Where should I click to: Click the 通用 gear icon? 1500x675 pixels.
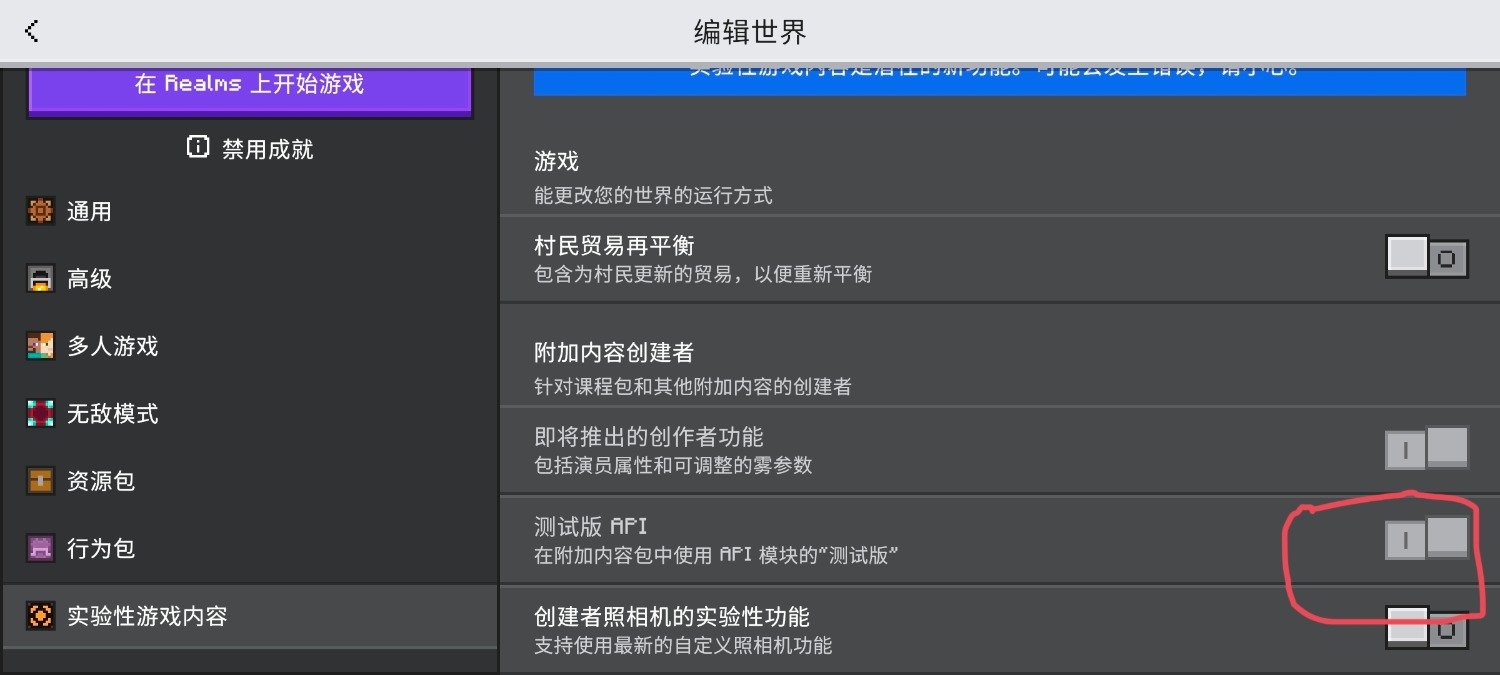(x=40, y=211)
